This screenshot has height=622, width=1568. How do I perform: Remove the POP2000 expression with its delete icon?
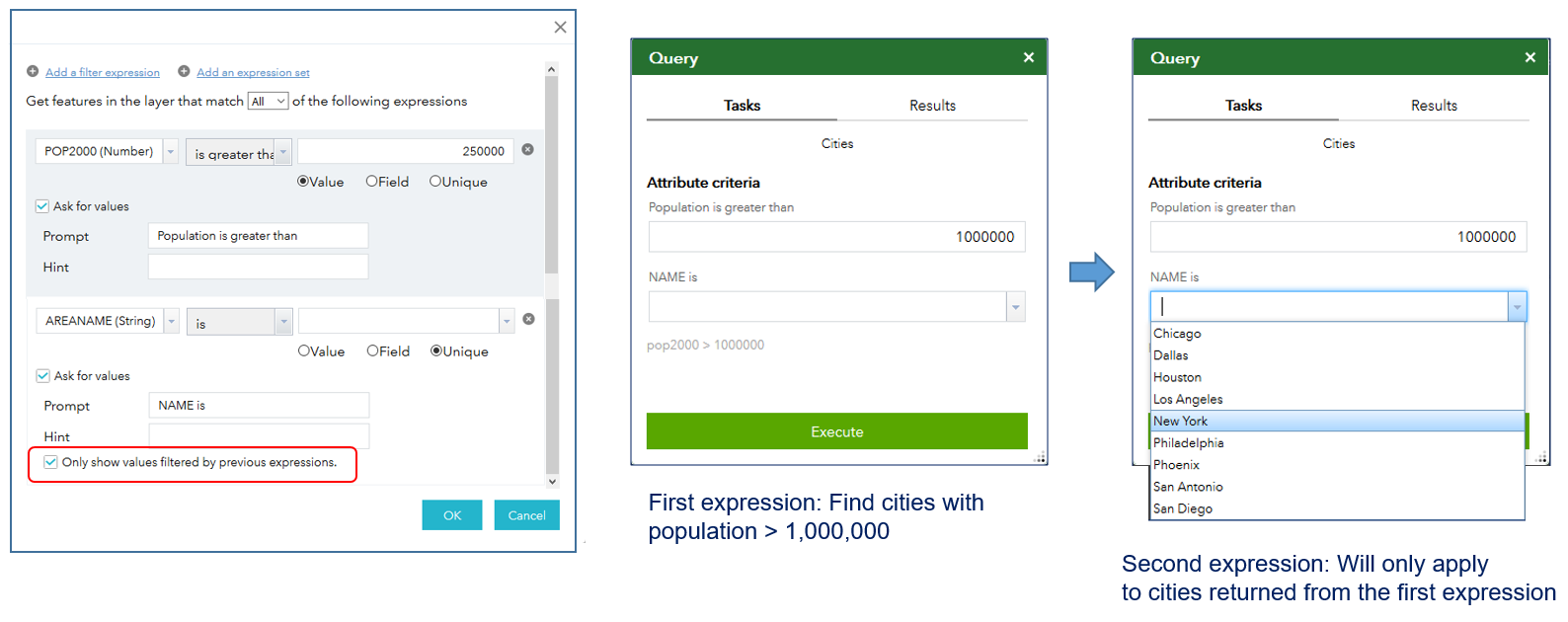coord(528,150)
